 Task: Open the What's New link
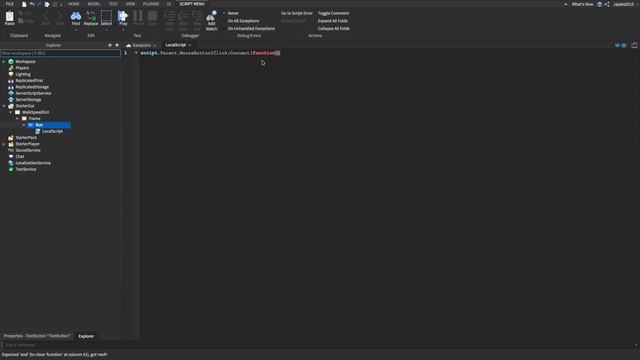click(x=582, y=4)
